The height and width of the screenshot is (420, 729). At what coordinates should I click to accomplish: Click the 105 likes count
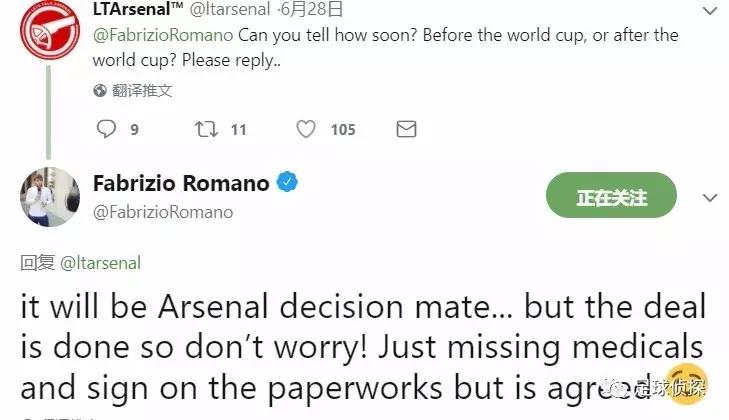pyautogui.click(x=342, y=129)
